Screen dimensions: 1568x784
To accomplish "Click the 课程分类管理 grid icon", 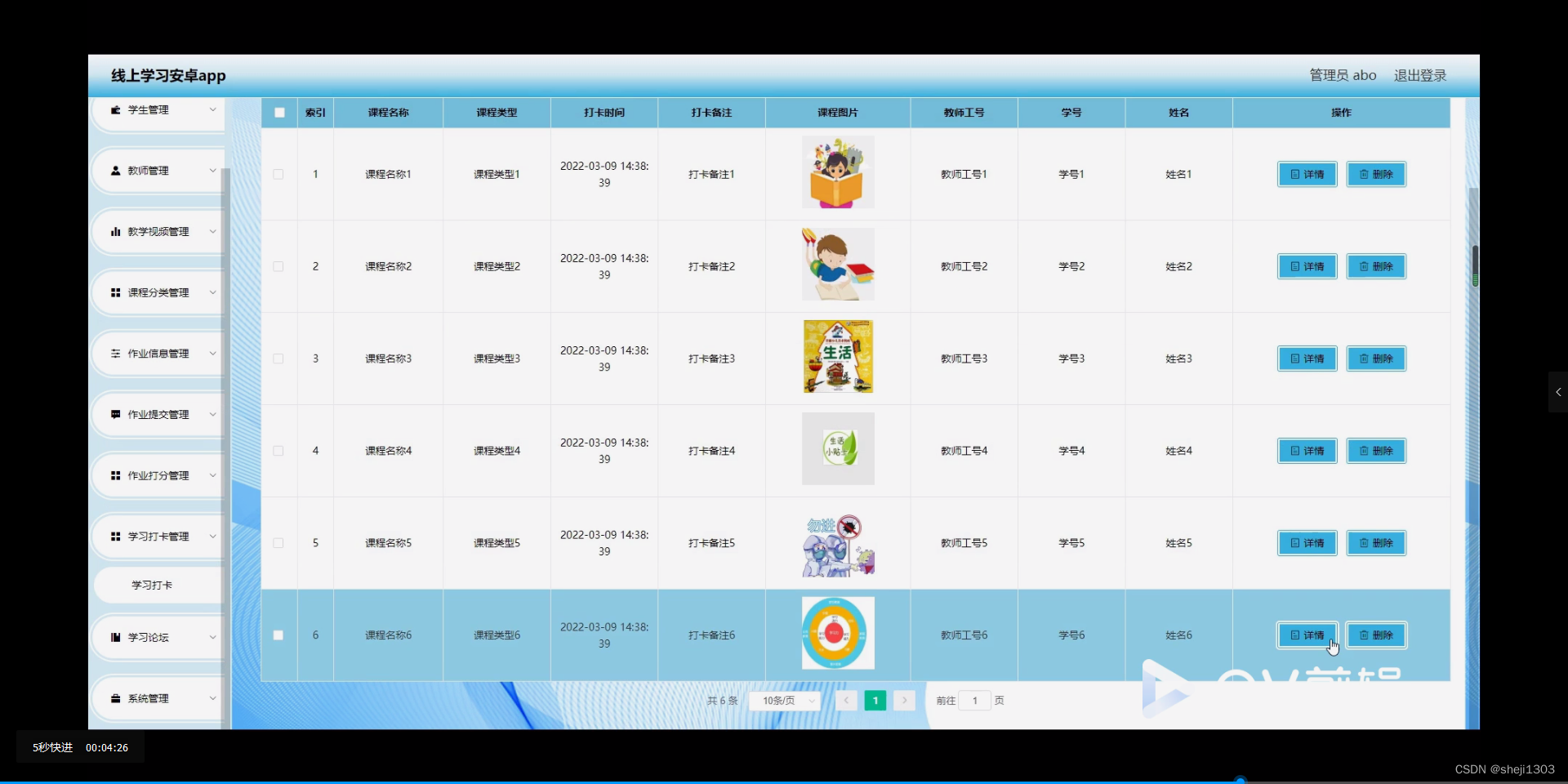I will (x=114, y=292).
